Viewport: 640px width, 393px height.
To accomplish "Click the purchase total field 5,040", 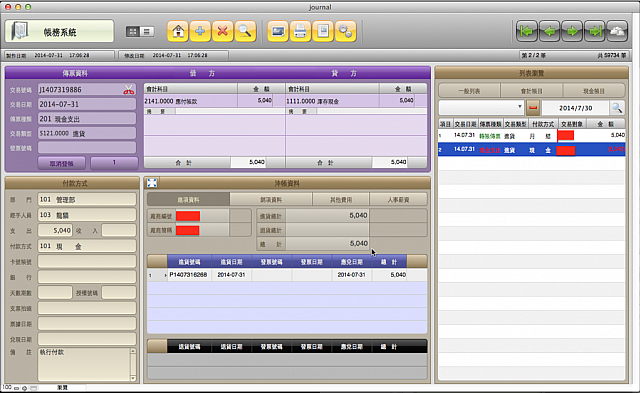I will click(327, 215).
